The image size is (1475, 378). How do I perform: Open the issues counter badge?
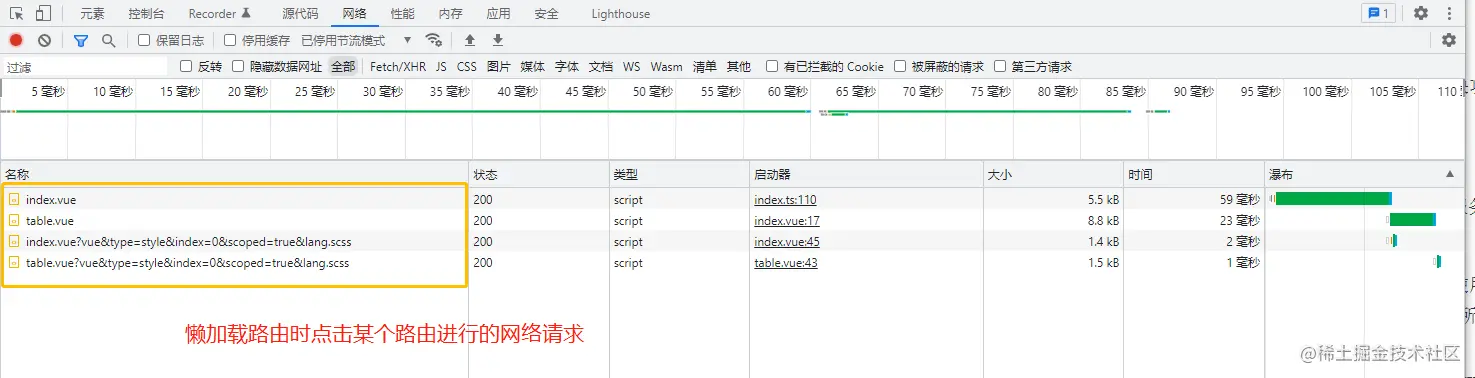tap(1379, 13)
